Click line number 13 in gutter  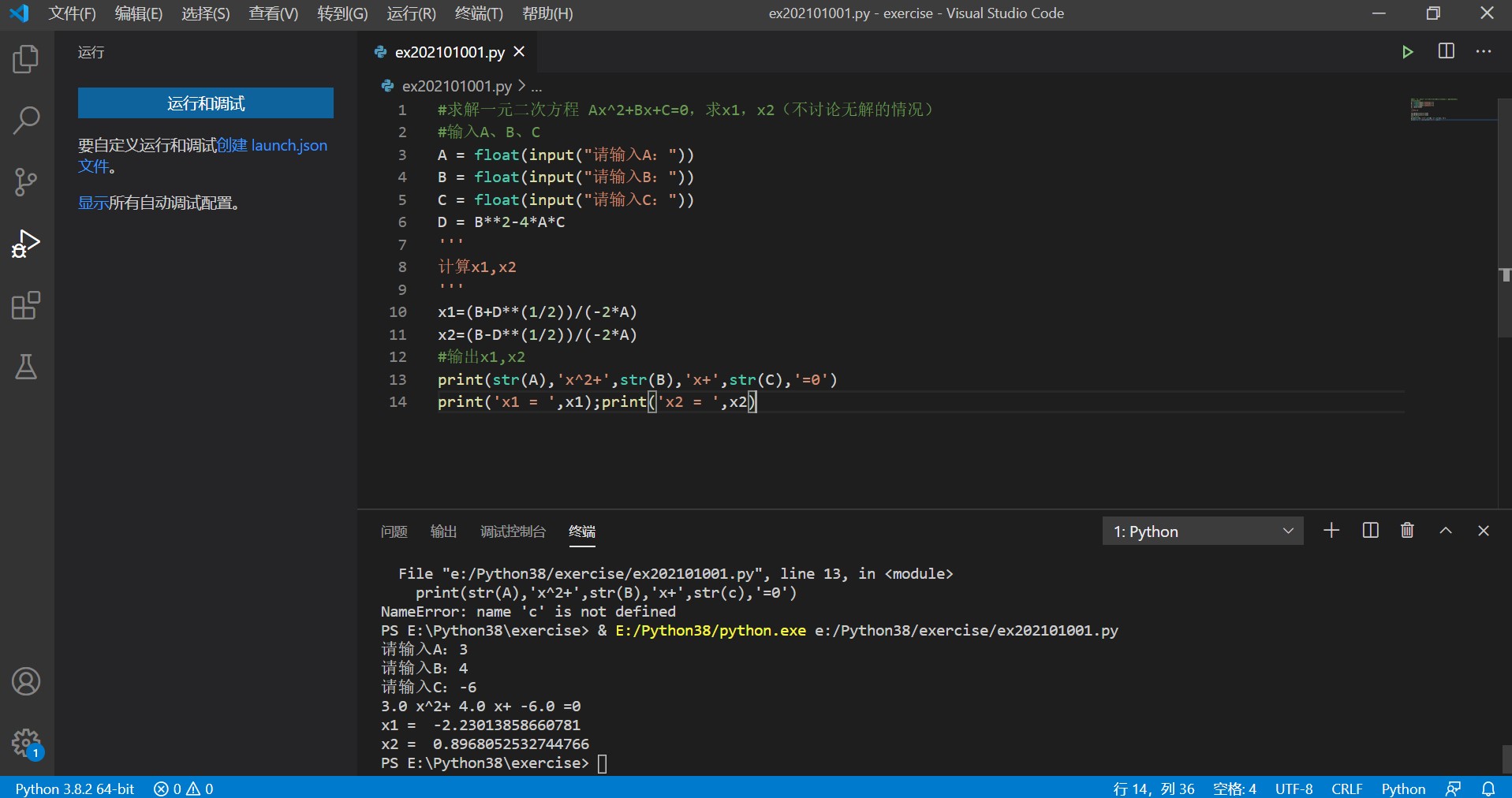(398, 380)
